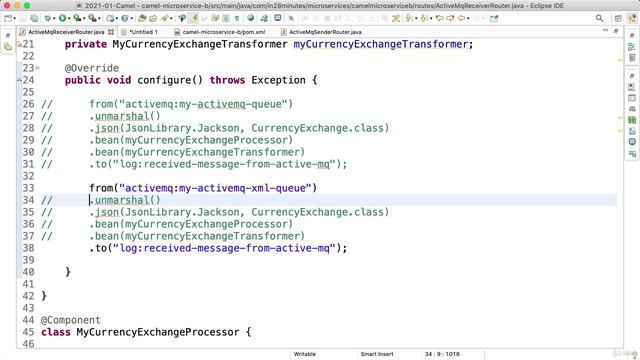Toggle Block Selection Mode icon
The image size is (640, 360).
coord(226,18)
